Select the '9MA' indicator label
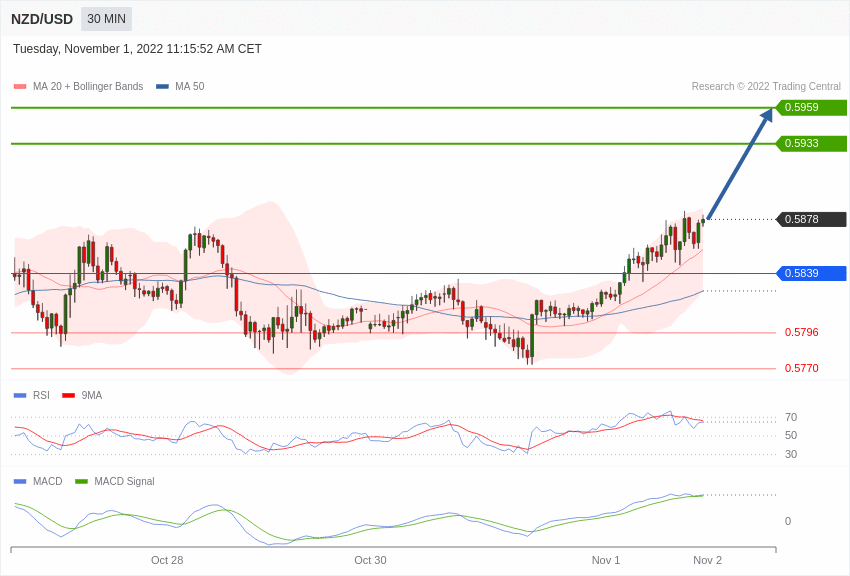850x576 pixels. 92,396
